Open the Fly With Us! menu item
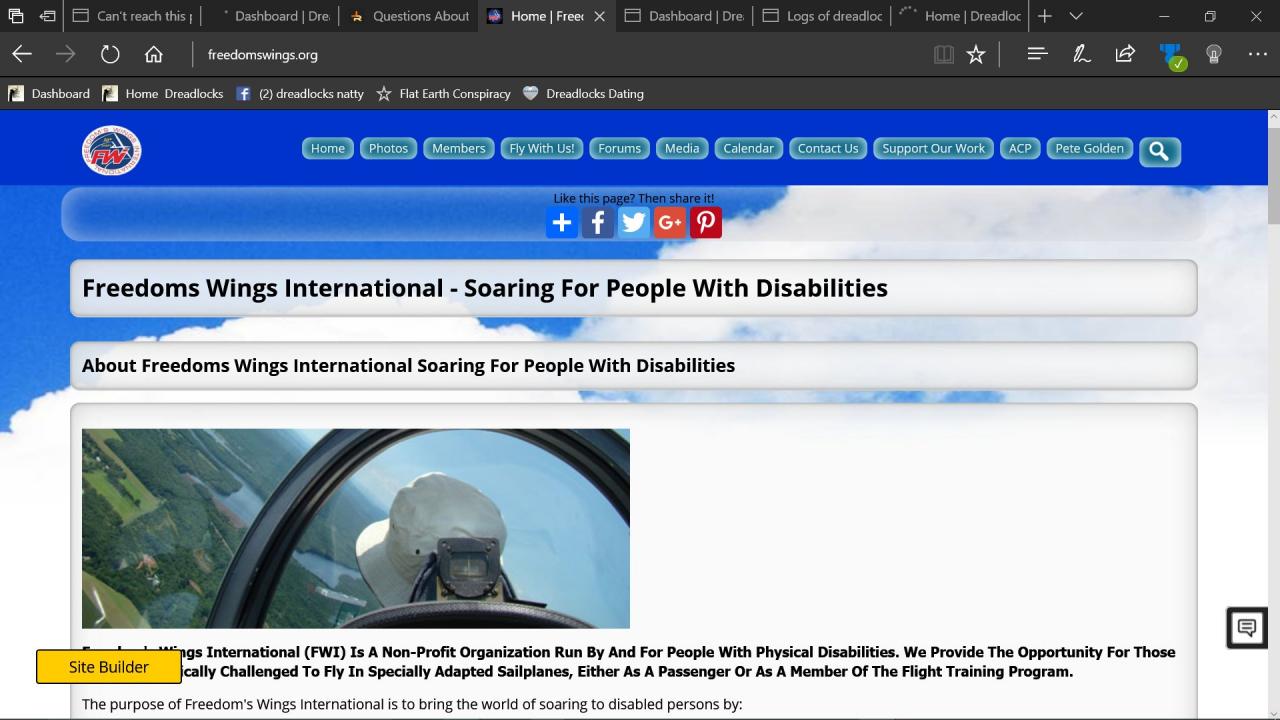The width and height of the screenshot is (1280, 720). [541, 148]
